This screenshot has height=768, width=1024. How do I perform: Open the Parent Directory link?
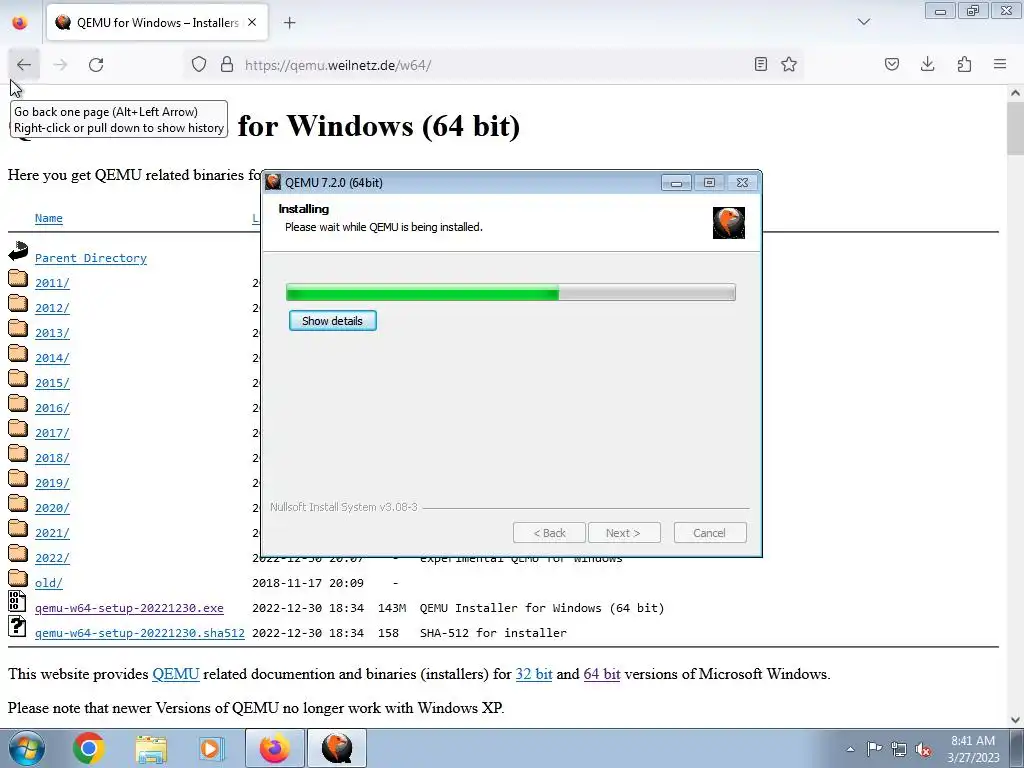tap(91, 258)
